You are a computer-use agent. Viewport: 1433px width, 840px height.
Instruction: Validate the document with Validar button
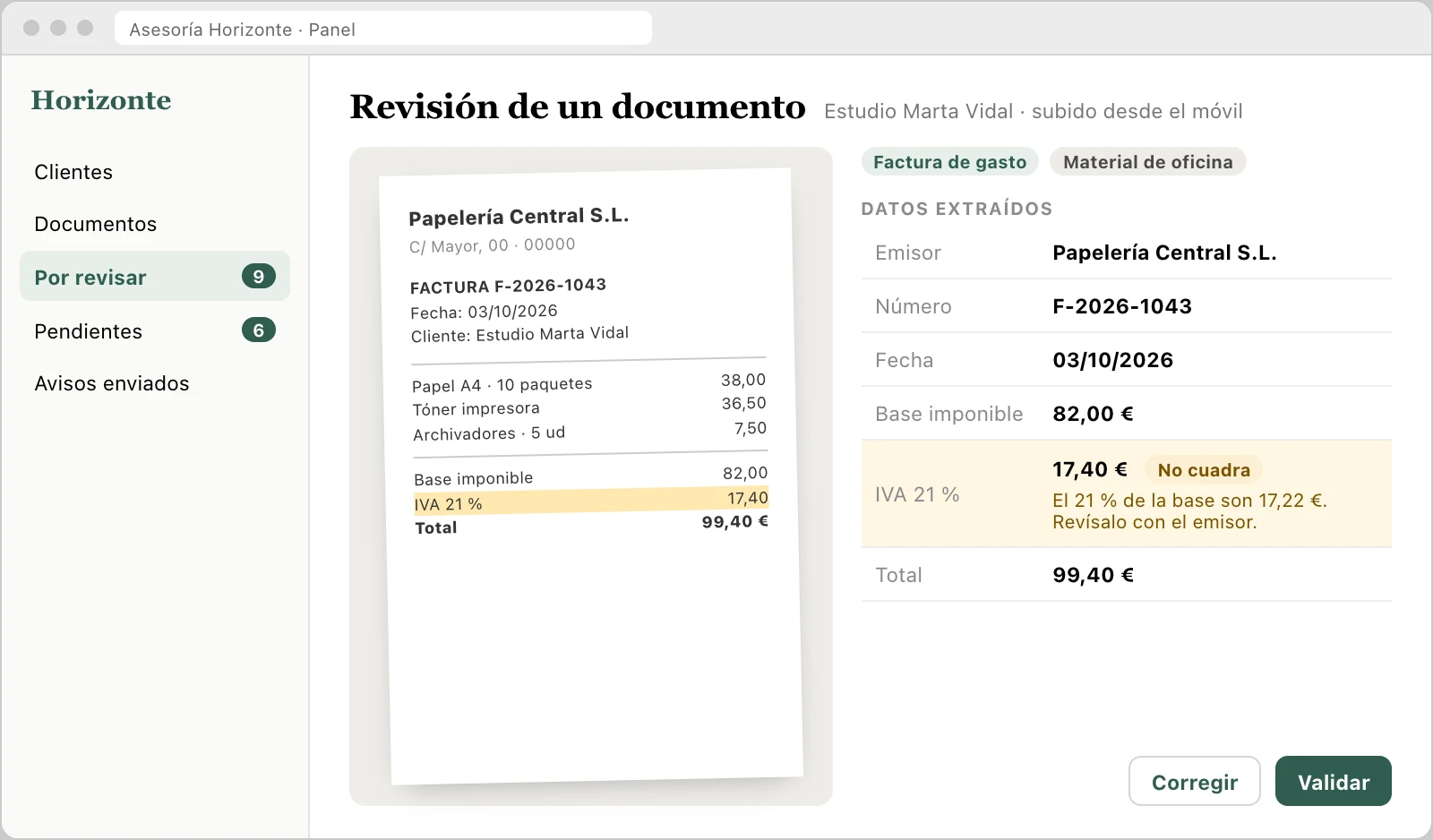(x=1334, y=782)
